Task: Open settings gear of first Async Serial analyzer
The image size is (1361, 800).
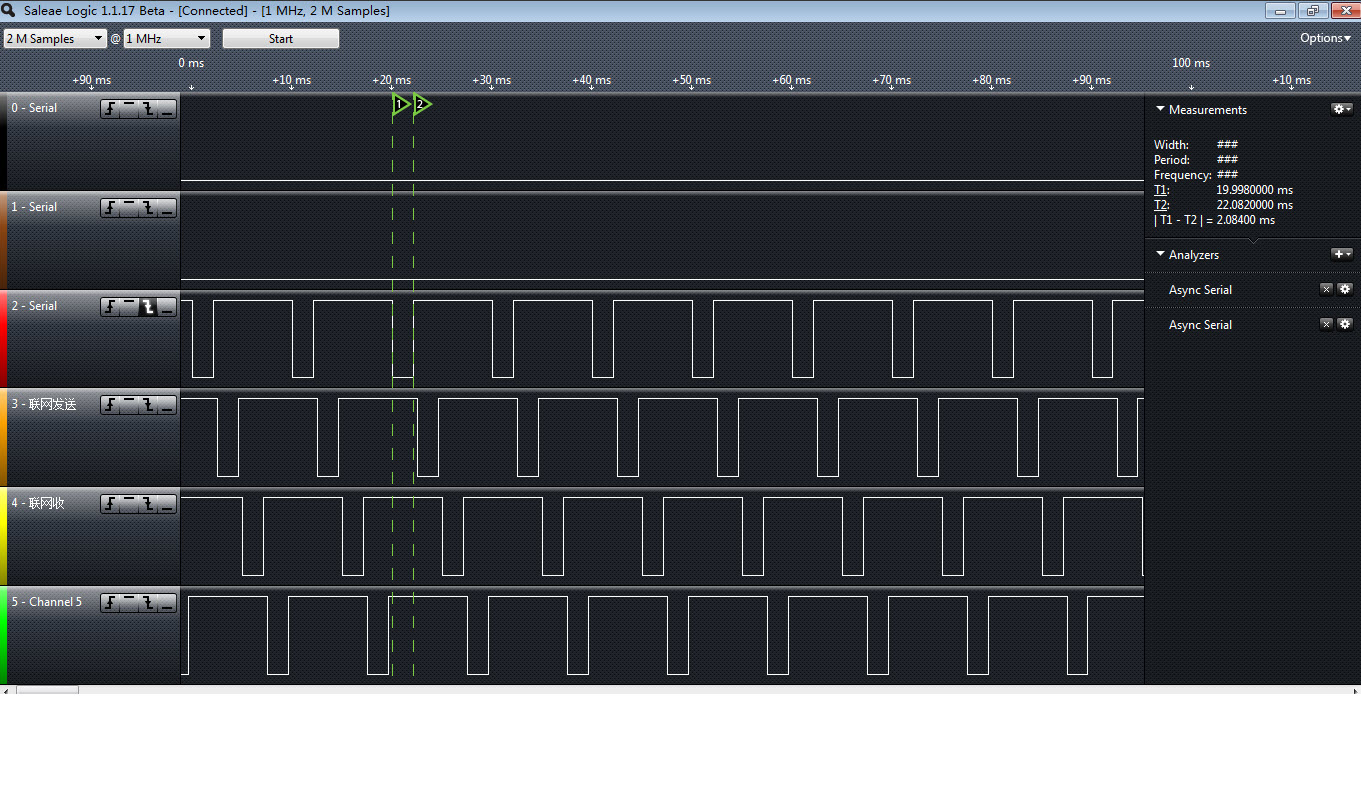Action: click(x=1345, y=289)
